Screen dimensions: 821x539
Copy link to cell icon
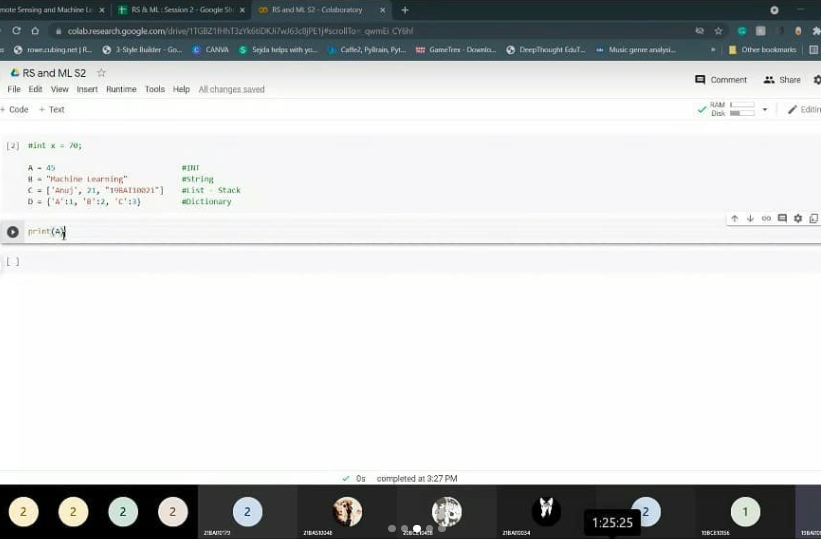[x=766, y=218]
